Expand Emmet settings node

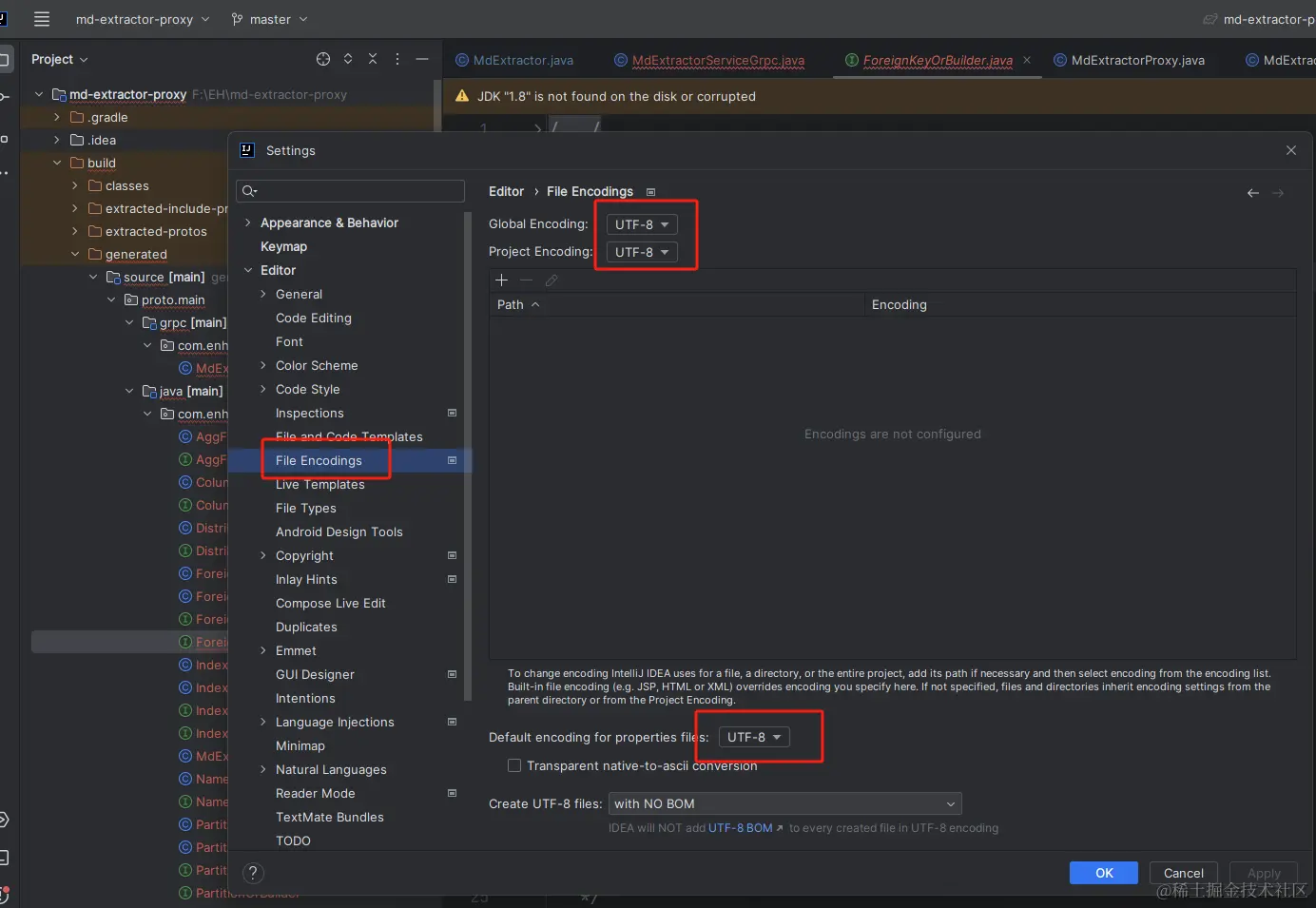coord(263,650)
